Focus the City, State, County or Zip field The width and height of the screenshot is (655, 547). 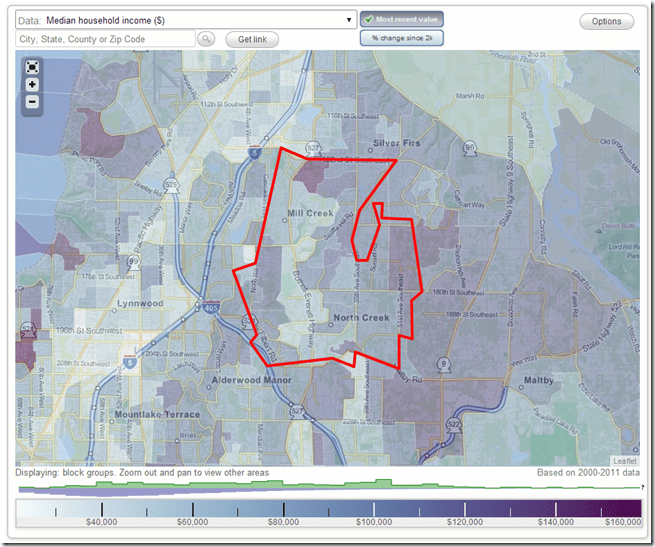tap(105, 38)
